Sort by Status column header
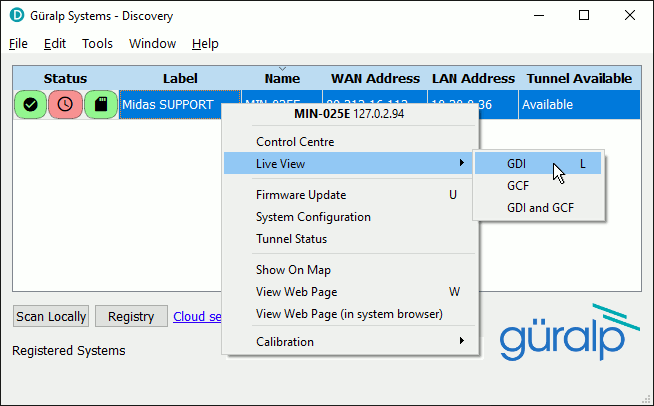This screenshot has width=654, height=406. [65, 78]
